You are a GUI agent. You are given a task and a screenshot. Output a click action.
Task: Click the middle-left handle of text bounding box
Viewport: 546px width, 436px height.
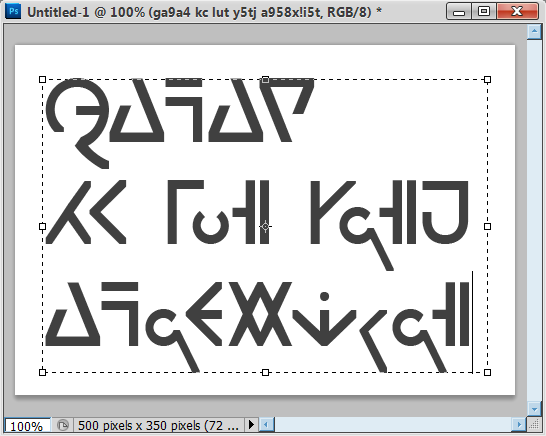[x=42, y=227]
